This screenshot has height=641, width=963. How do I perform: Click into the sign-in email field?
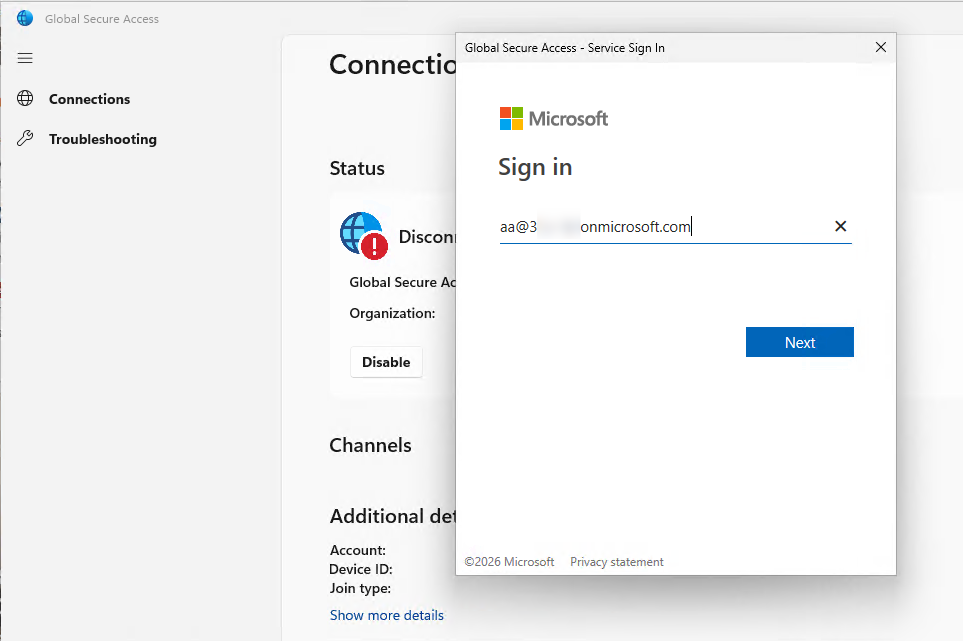[x=660, y=227]
